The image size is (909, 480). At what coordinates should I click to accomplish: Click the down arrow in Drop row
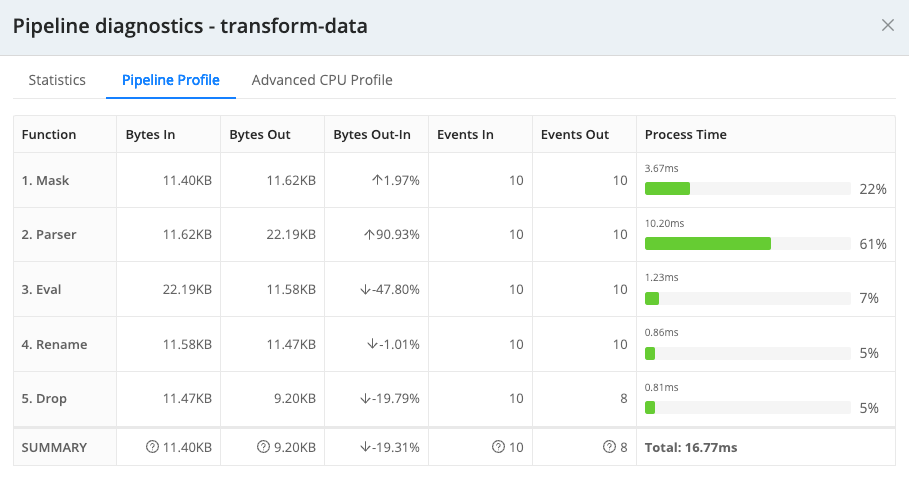[365, 399]
